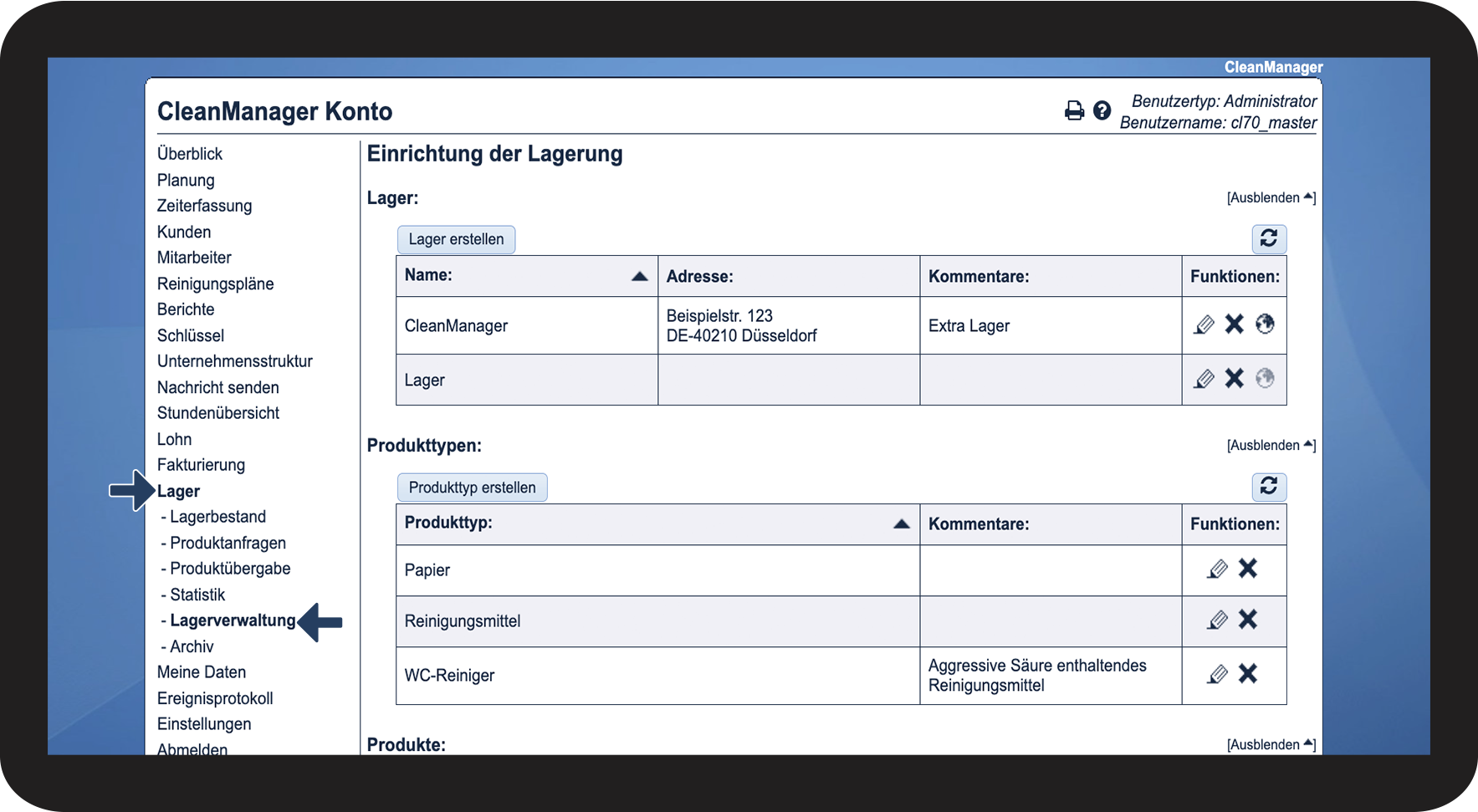The width and height of the screenshot is (1478, 812).
Task: Edit the WC-Reiniger product type
Action: pyautogui.click(x=1218, y=674)
